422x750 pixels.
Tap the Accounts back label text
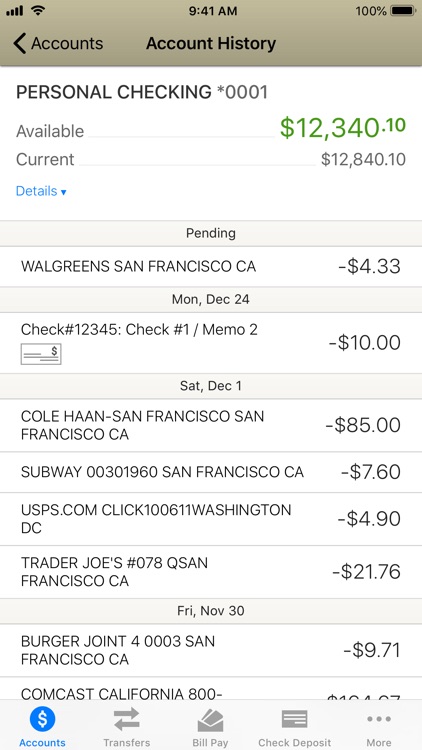pos(67,44)
